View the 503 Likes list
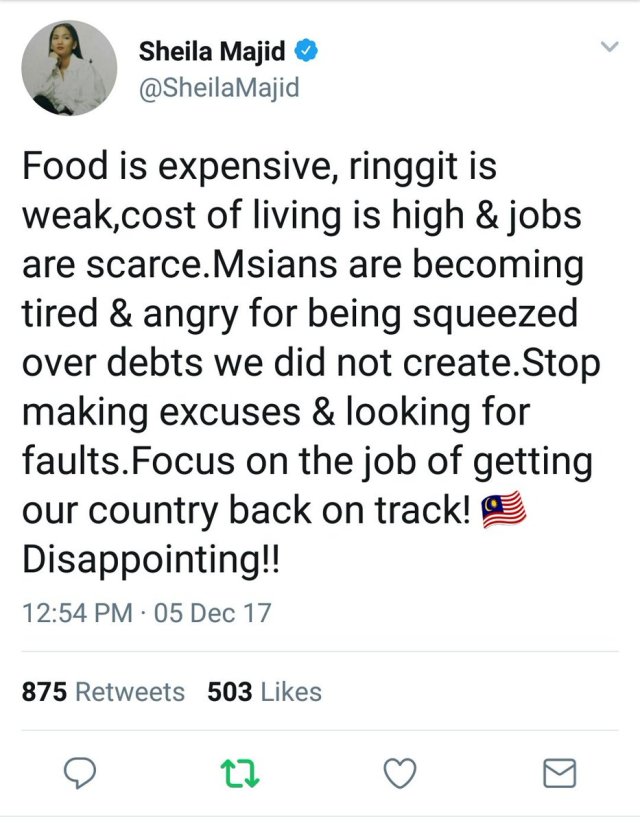 264,692
